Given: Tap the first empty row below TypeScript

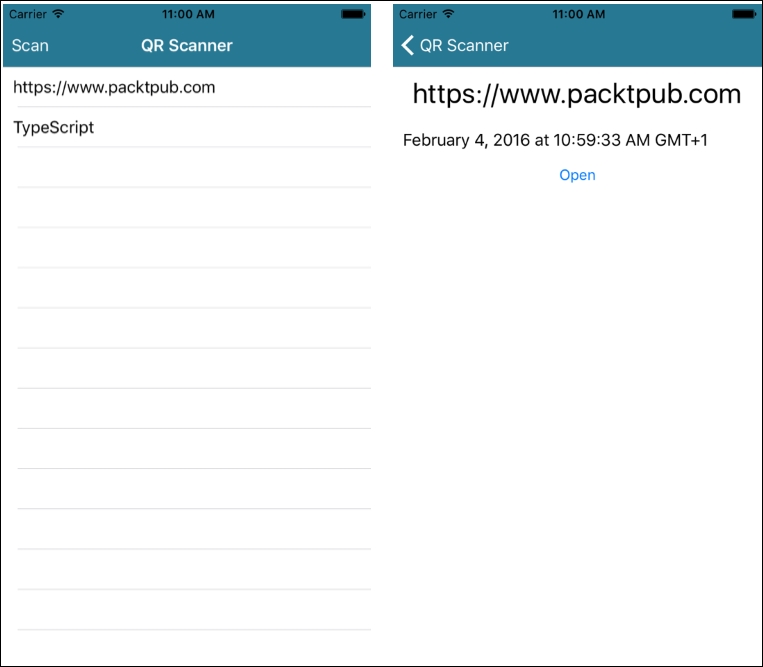Looking at the screenshot, I should click(x=190, y=167).
